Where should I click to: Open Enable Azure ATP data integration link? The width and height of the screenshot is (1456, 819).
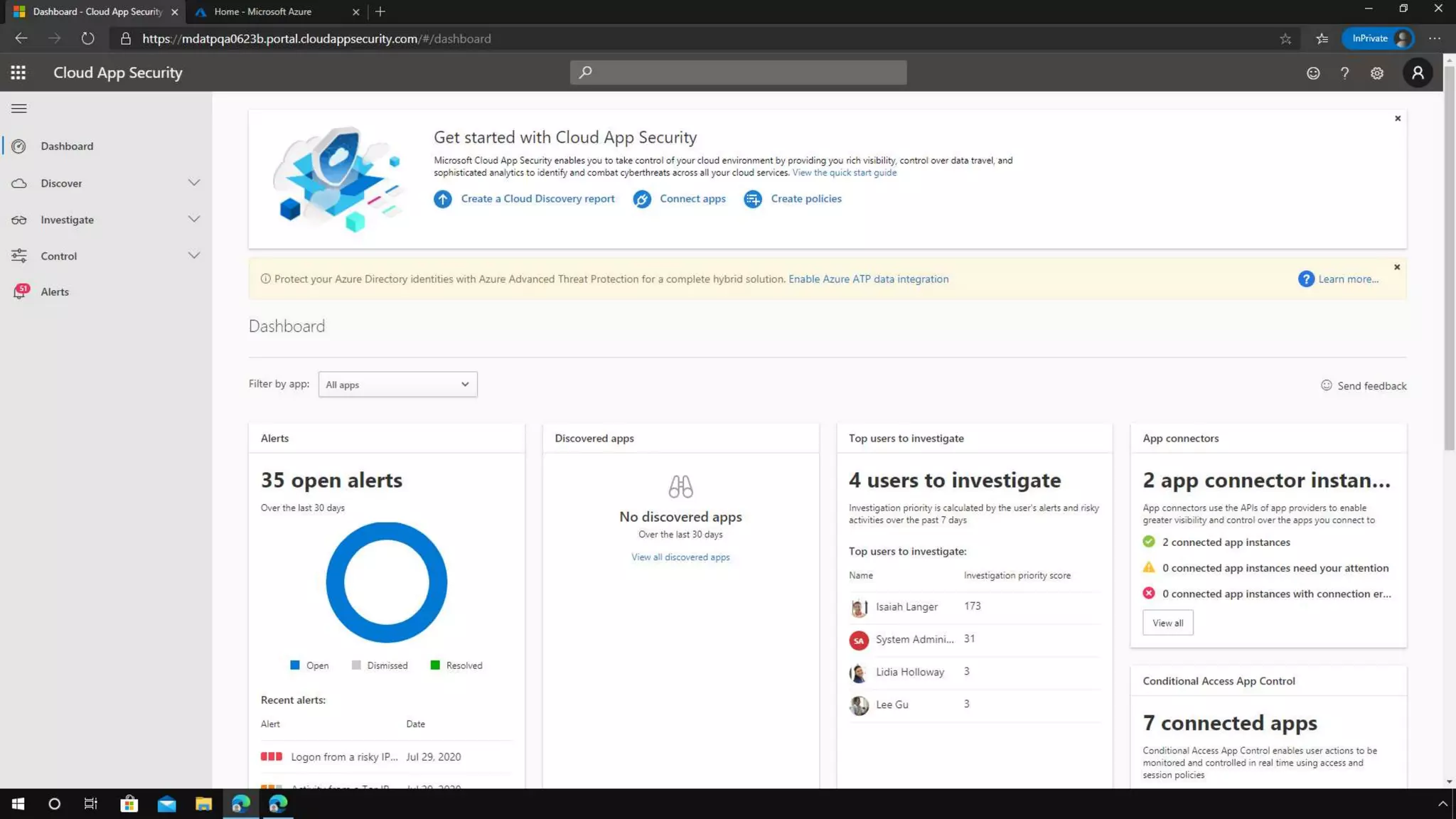tap(868, 279)
